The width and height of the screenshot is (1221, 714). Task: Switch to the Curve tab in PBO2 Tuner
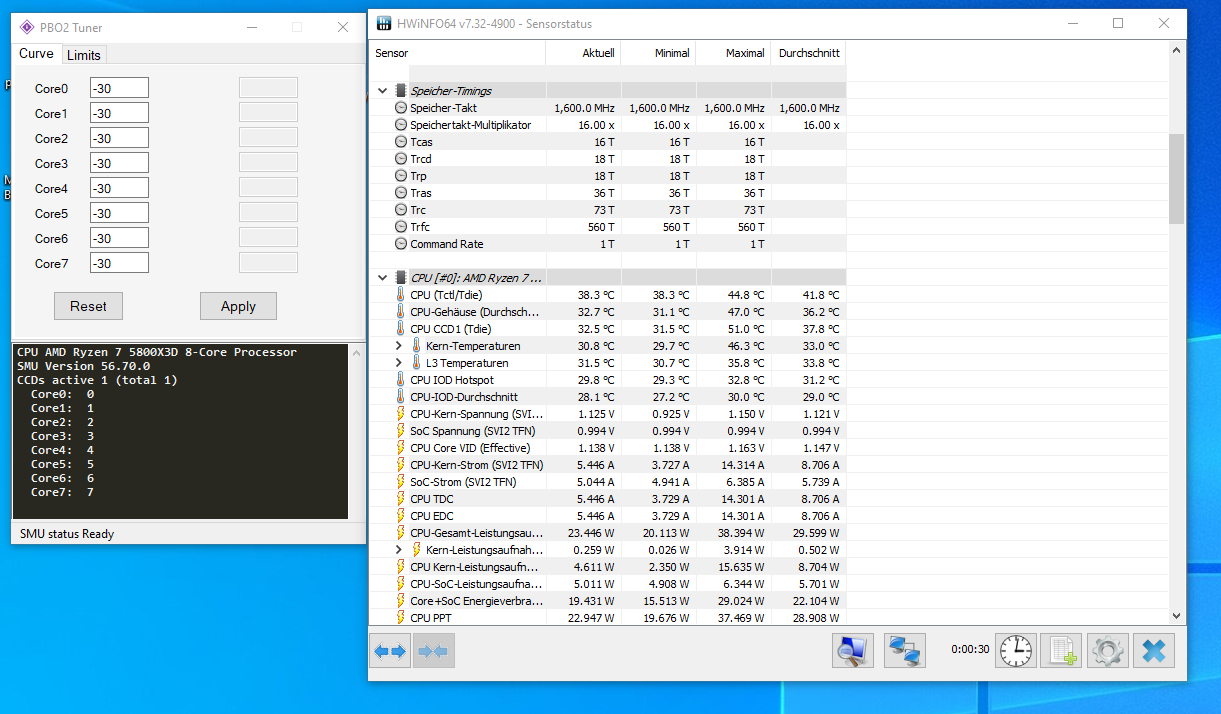(x=37, y=54)
